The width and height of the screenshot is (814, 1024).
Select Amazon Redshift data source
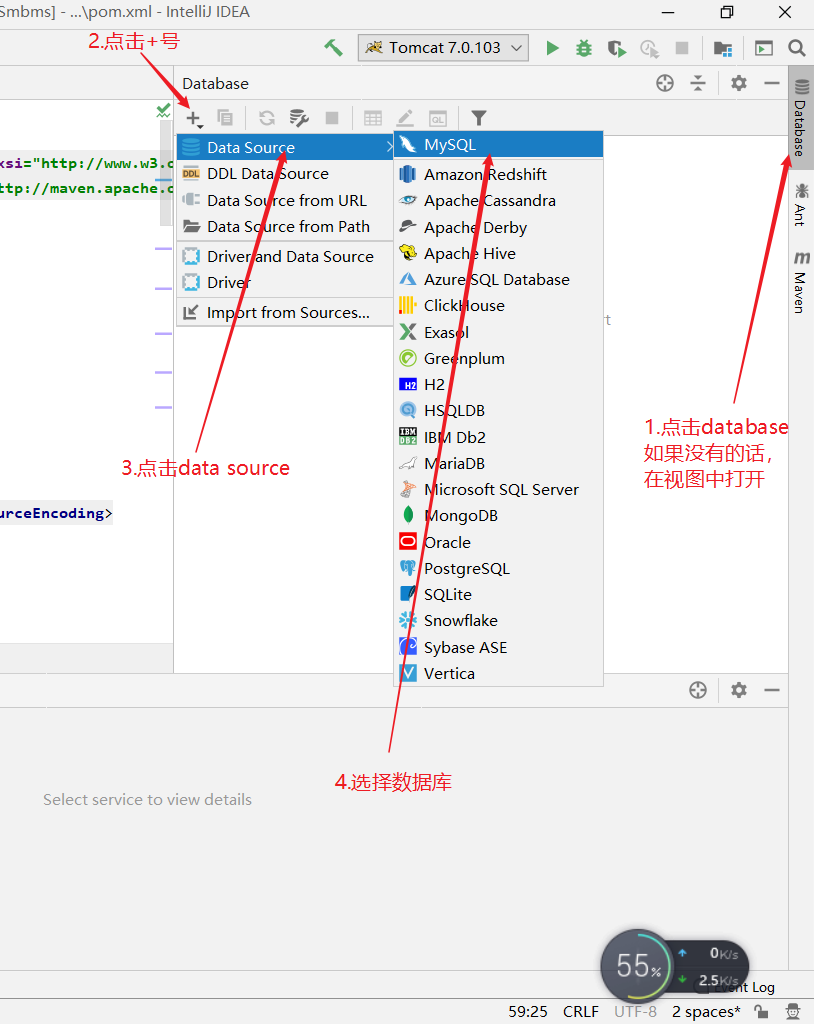[x=498, y=174]
